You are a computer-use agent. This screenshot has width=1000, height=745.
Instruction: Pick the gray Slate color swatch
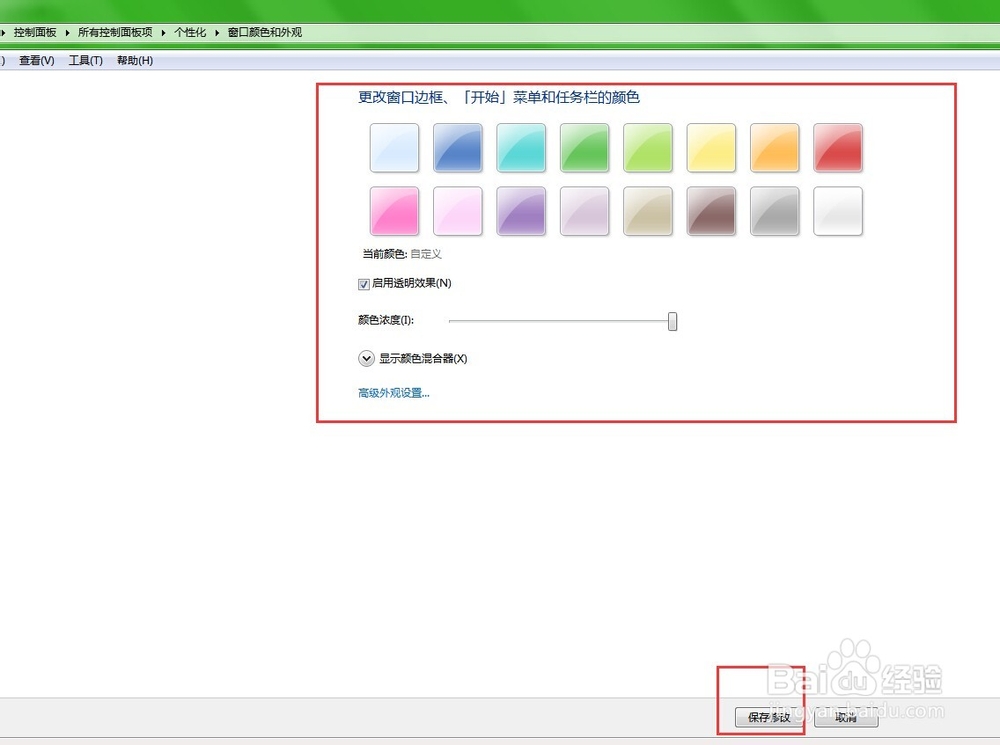[774, 211]
